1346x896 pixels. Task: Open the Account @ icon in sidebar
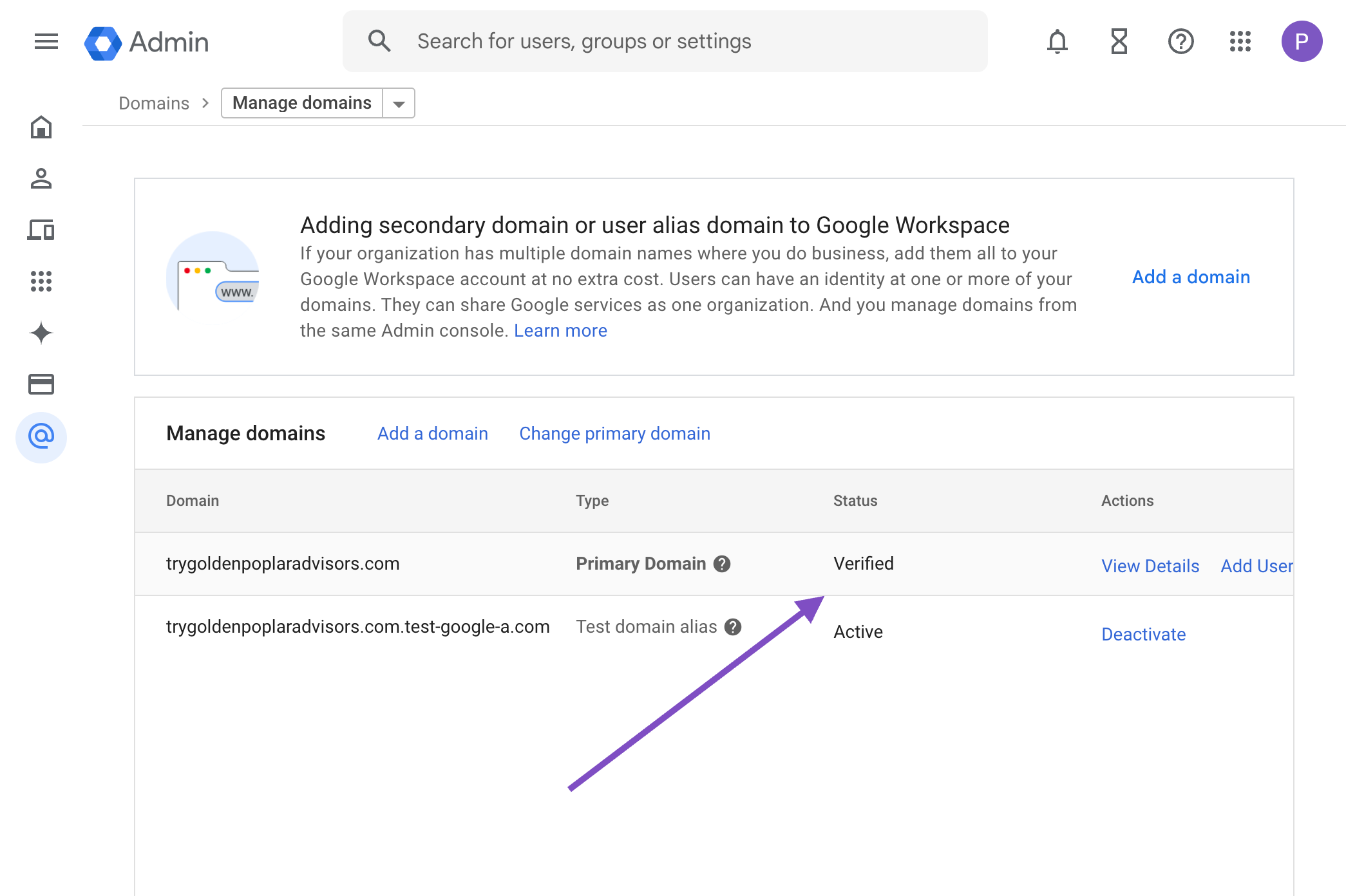41,437
